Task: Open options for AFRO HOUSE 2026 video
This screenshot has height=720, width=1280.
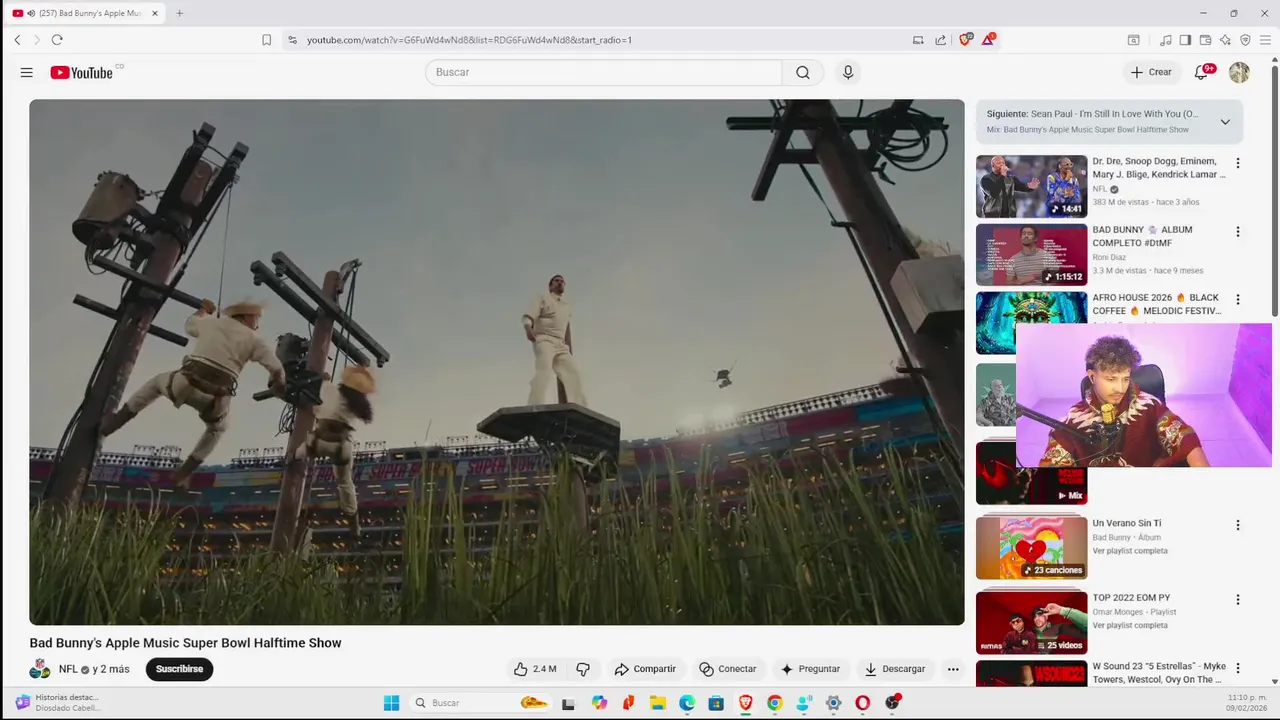Action: [x=1238, y=300]
